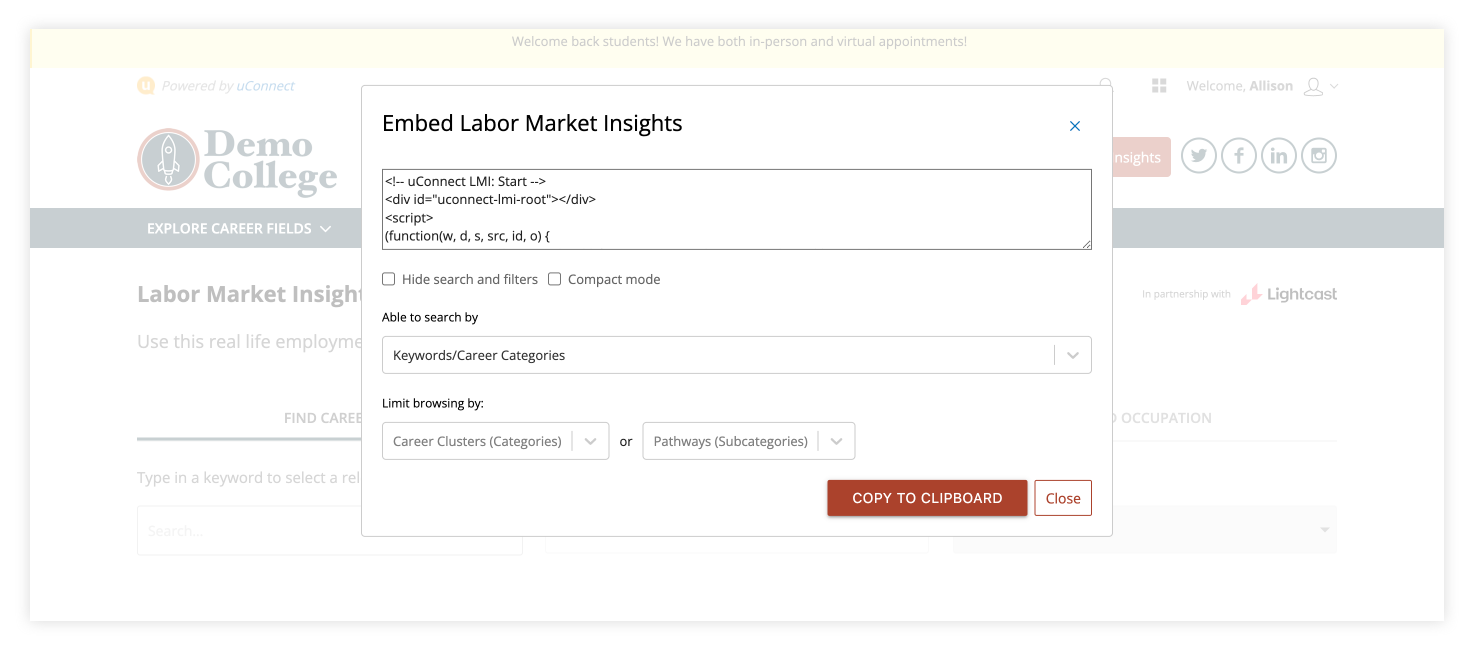Expand Career Clusters (Categories) dropdown
This screenshot has height=649, width=1475.
click(495, 441)
